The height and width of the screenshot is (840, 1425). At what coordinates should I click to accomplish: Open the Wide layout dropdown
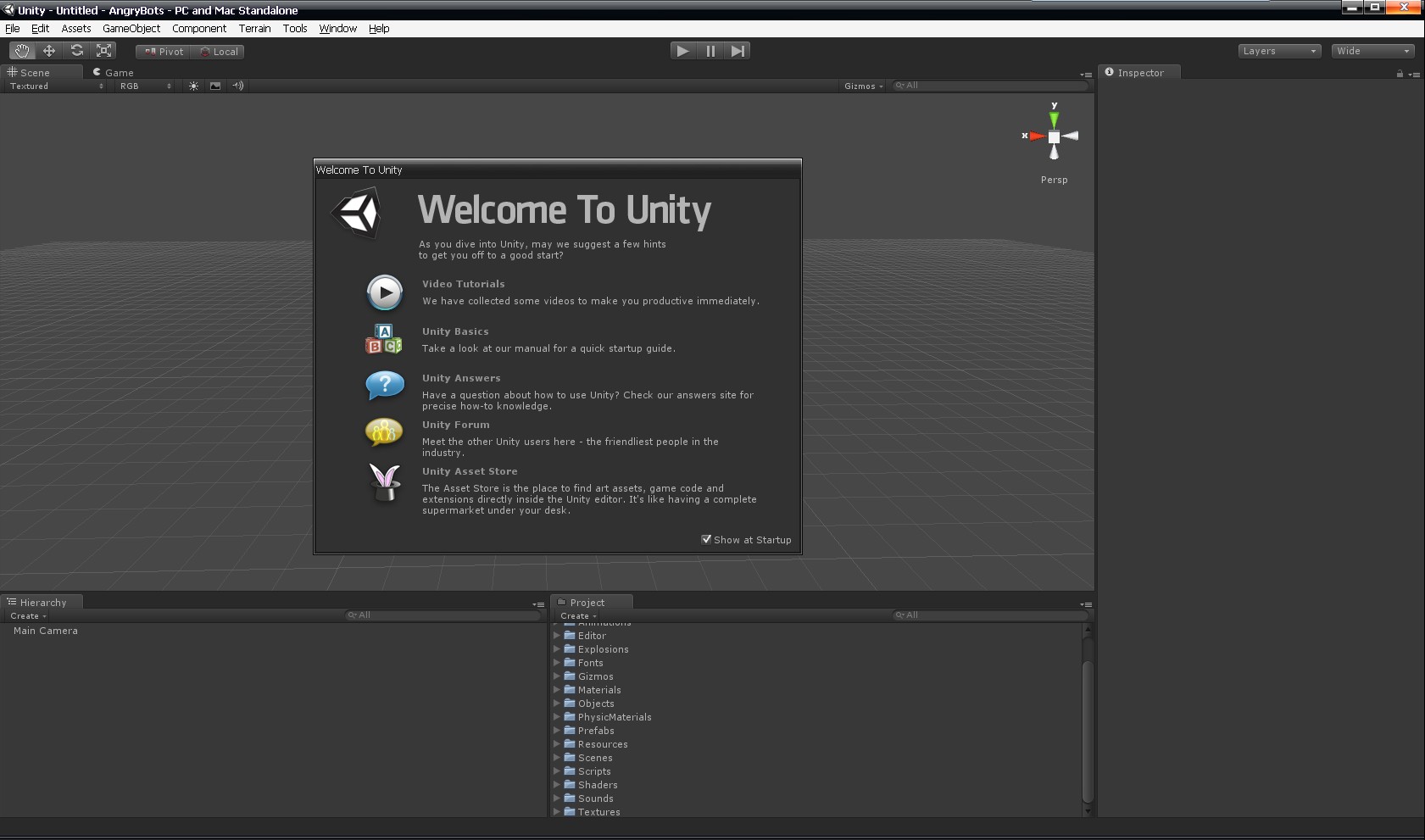(1372, 51)
